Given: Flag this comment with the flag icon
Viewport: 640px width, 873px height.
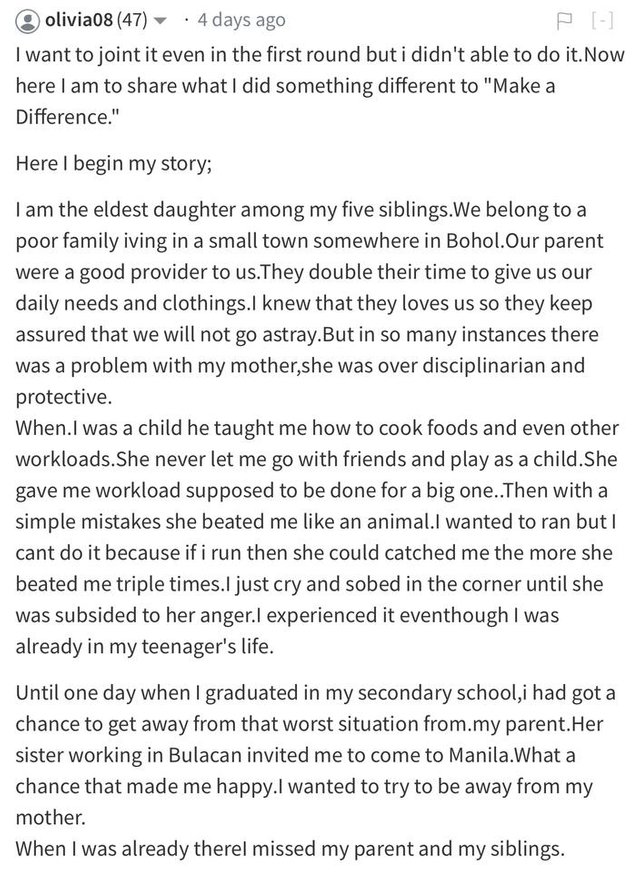Looking at the screenshot, I should (x=564, y=21).
